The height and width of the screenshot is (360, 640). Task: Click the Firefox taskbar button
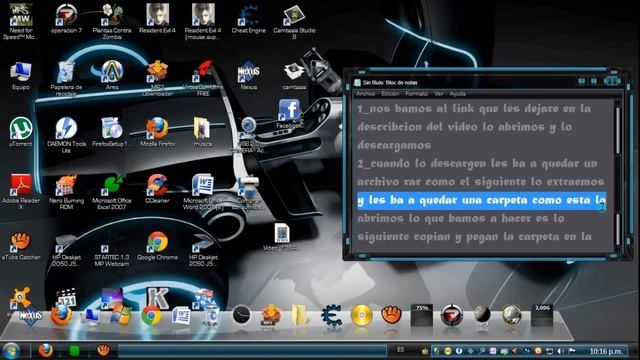pos(45,351)
